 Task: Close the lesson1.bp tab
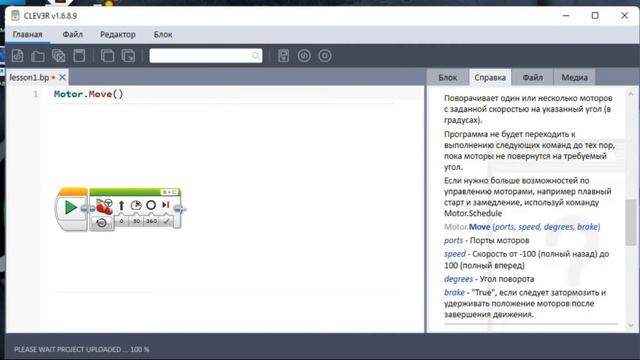[62, 77]
